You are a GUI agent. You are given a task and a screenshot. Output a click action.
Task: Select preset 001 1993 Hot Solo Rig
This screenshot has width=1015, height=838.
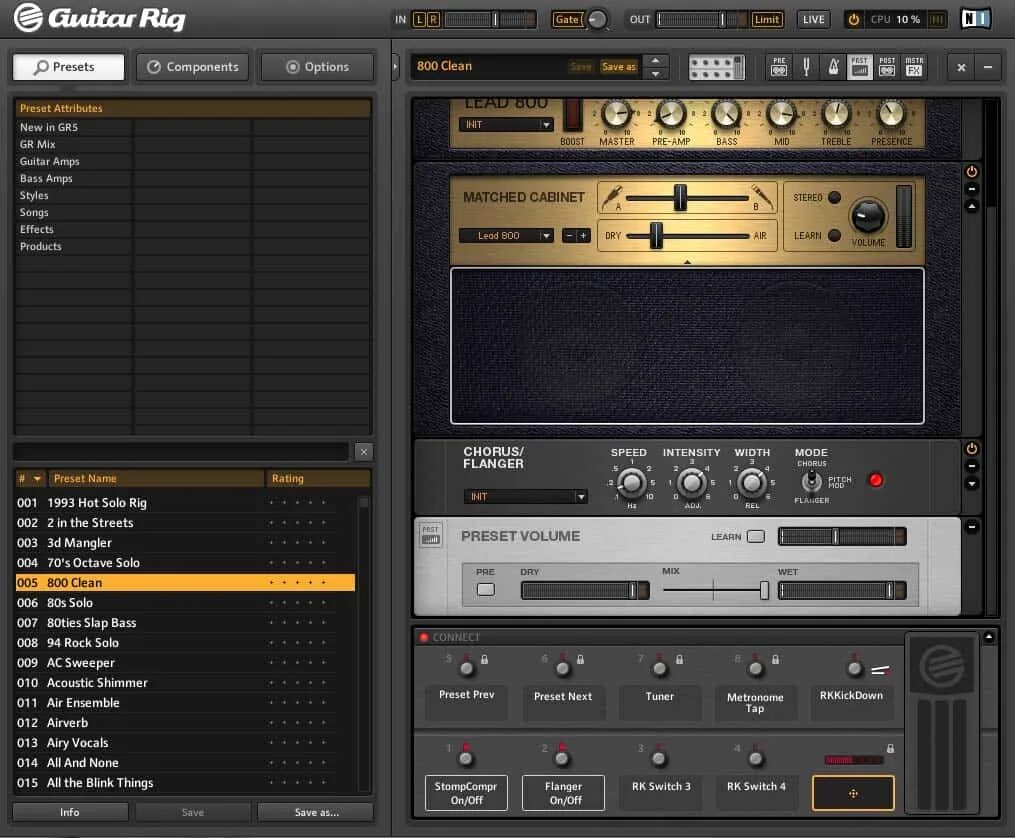[x=185, y=503]
